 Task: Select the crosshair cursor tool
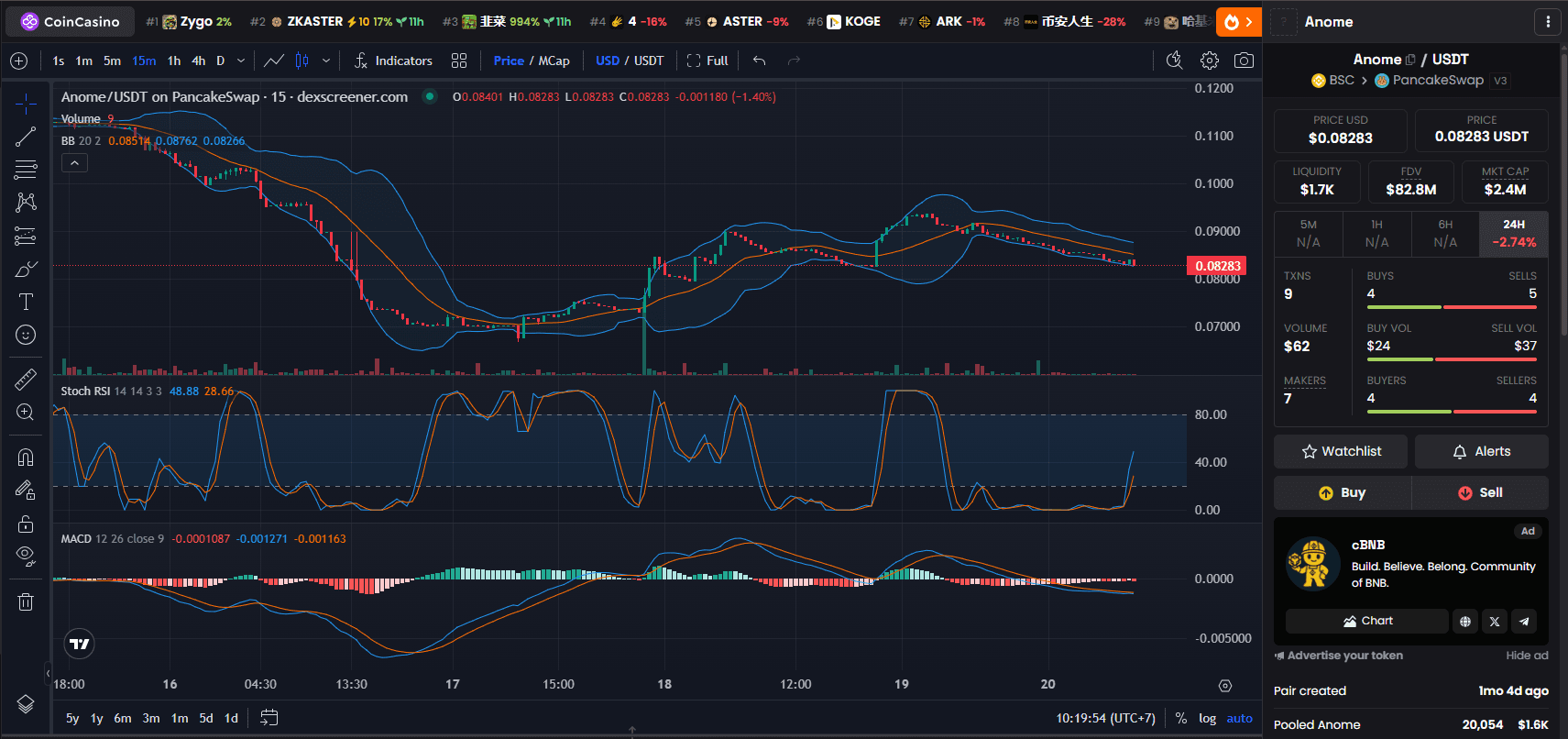[x=26, y=104]
